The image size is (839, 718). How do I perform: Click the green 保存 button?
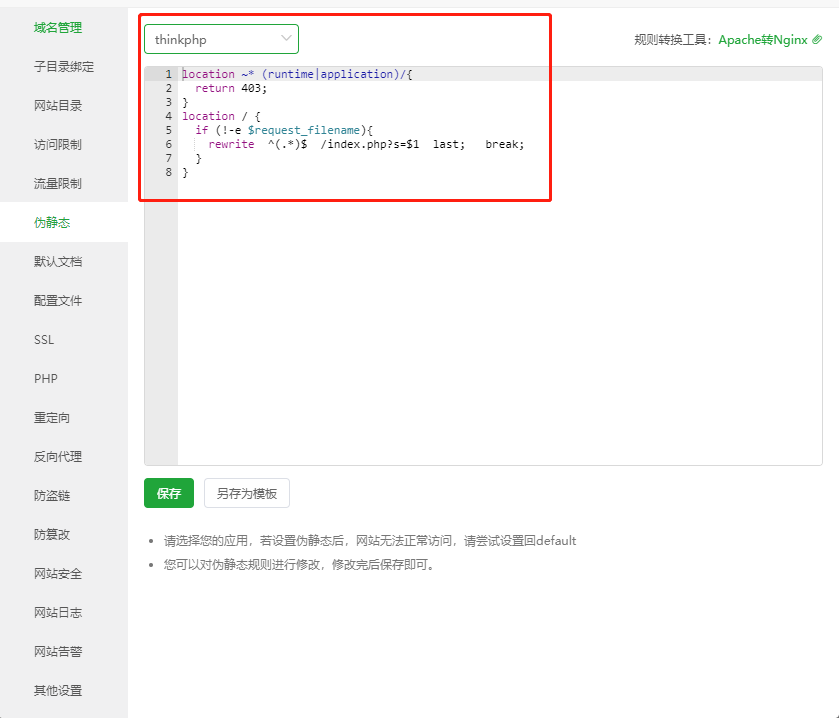(169, 494)
